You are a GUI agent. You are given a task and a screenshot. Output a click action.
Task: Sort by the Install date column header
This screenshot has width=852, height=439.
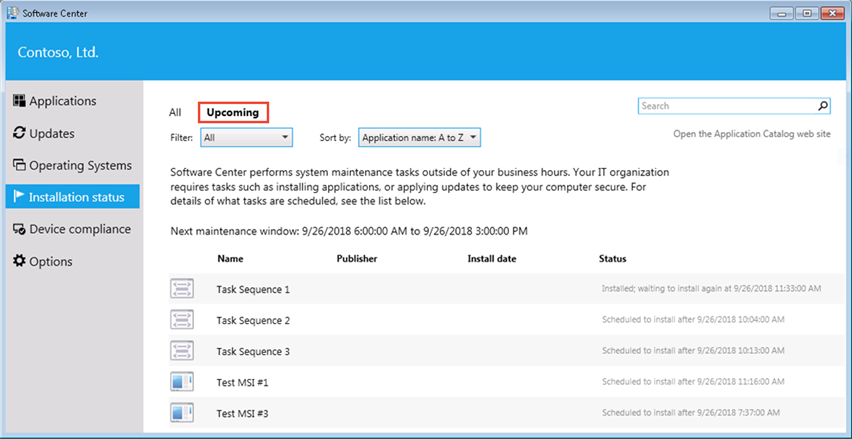[x=492, y=259]
